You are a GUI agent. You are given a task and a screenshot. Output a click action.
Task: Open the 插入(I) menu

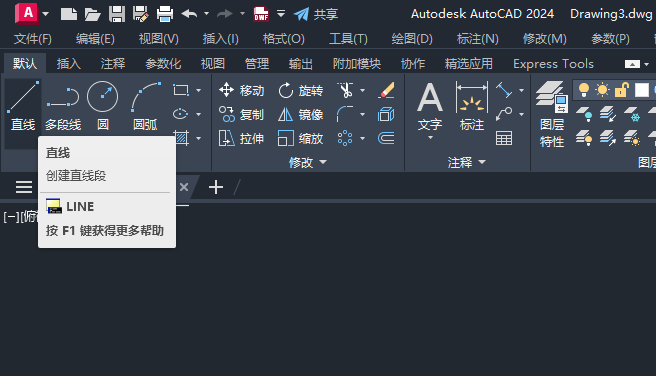[220, 39]
